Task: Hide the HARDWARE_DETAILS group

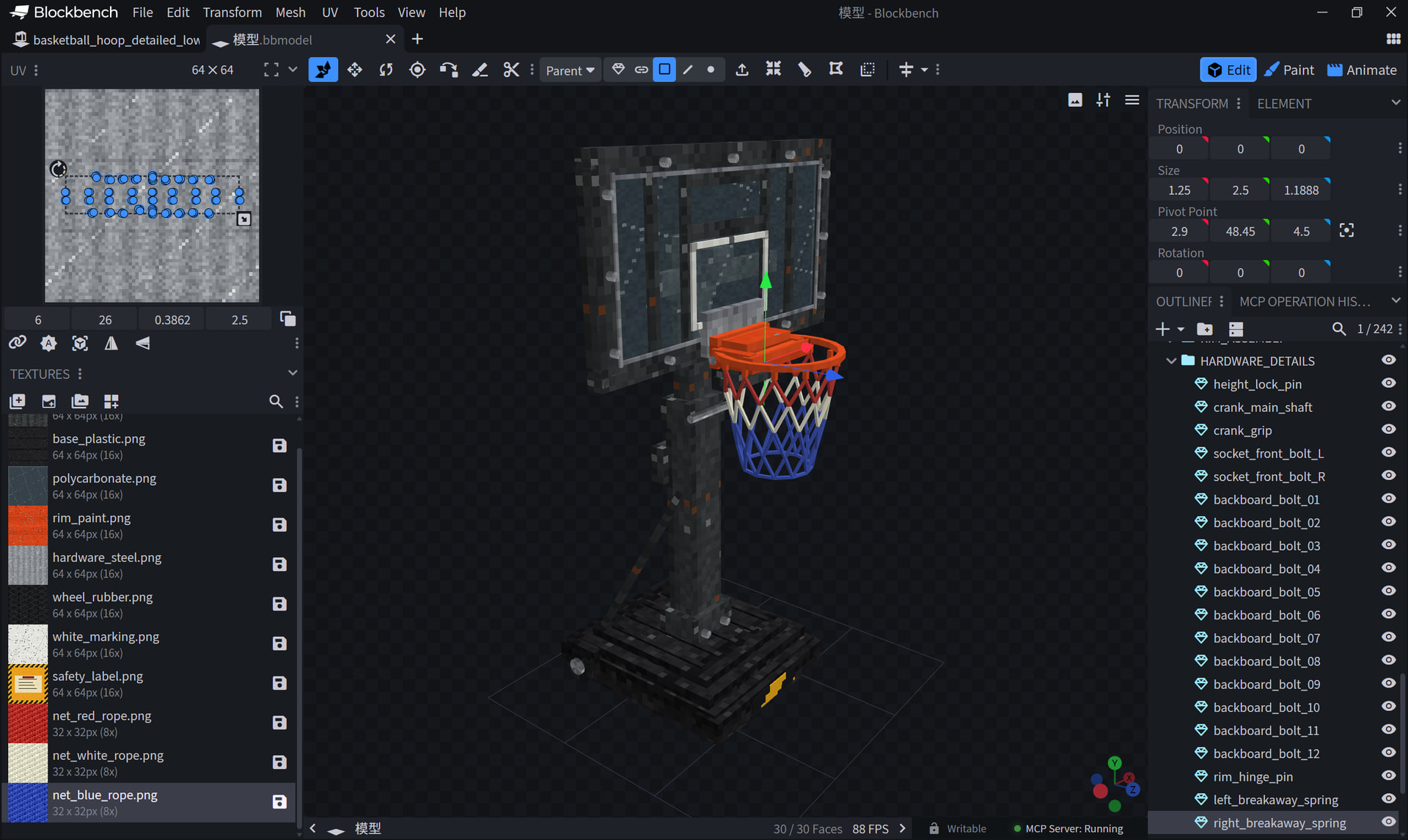Action: (x=1388, y=360)
